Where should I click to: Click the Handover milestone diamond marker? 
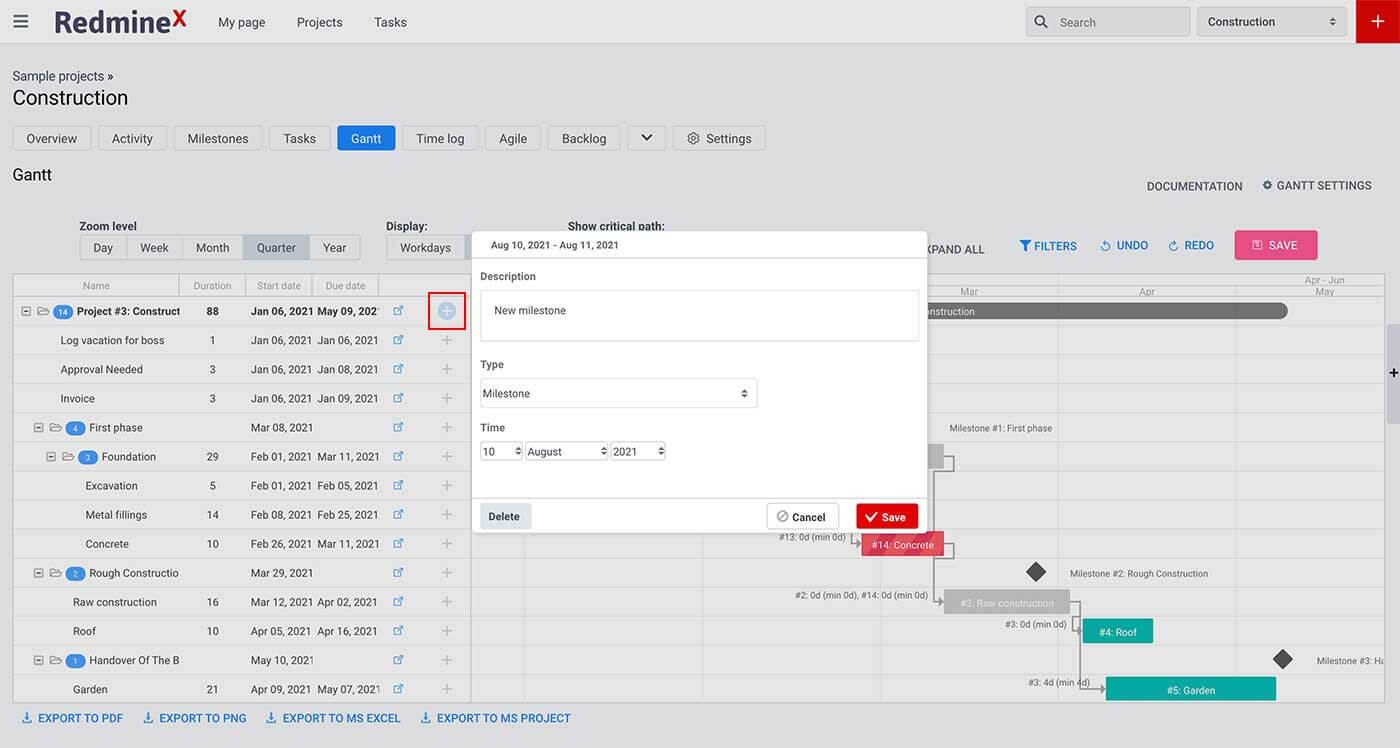coord(1283,659)
